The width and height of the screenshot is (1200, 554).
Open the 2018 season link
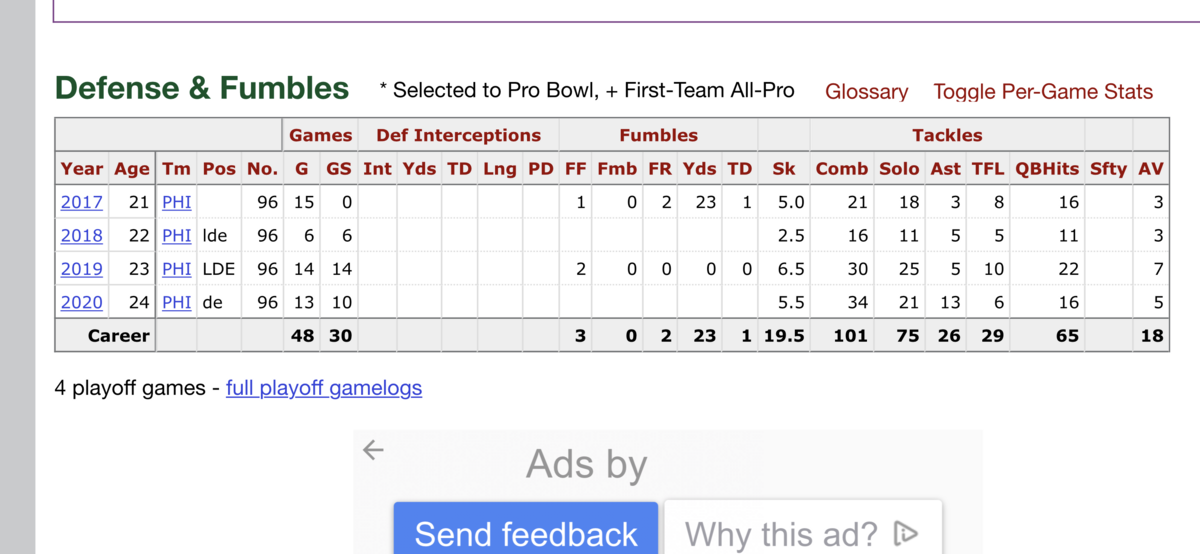click(81, 236)
